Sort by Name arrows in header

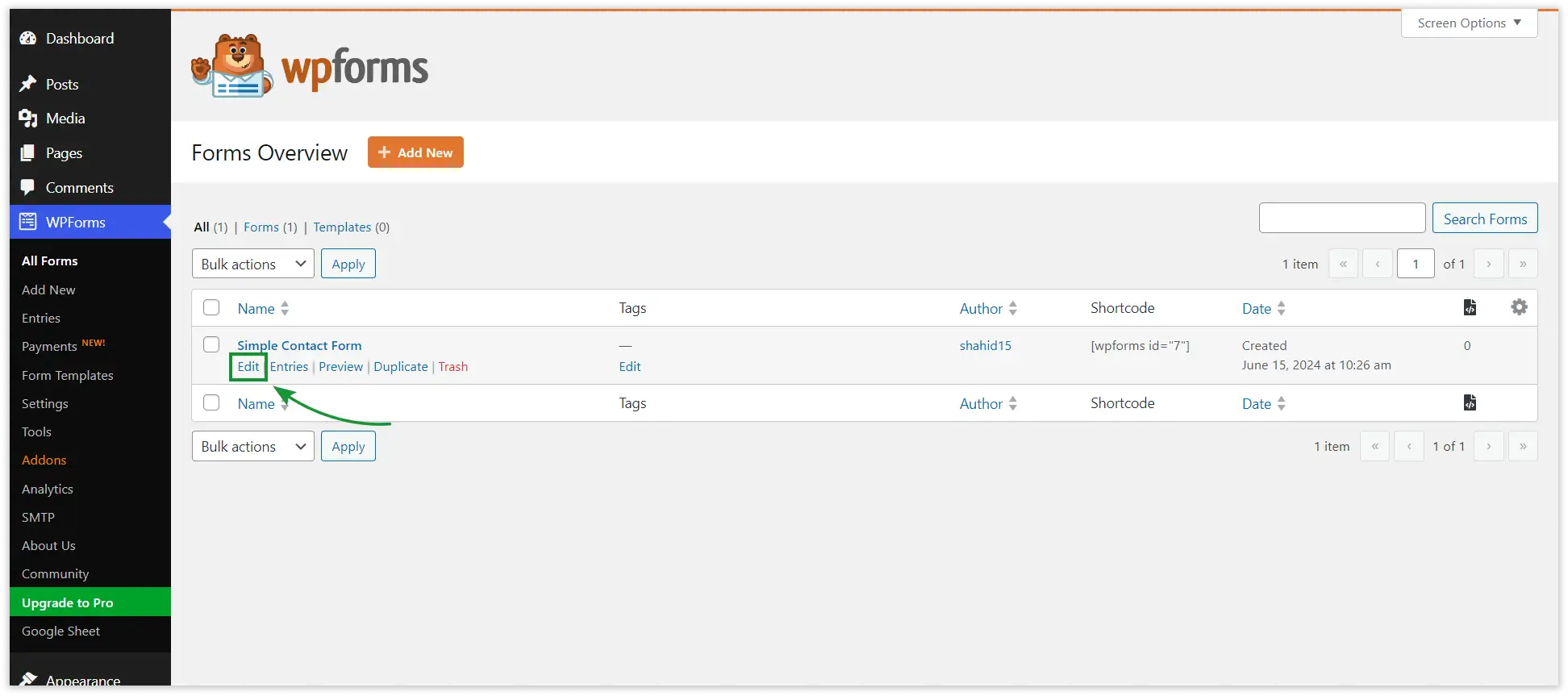tap(285, 308)
